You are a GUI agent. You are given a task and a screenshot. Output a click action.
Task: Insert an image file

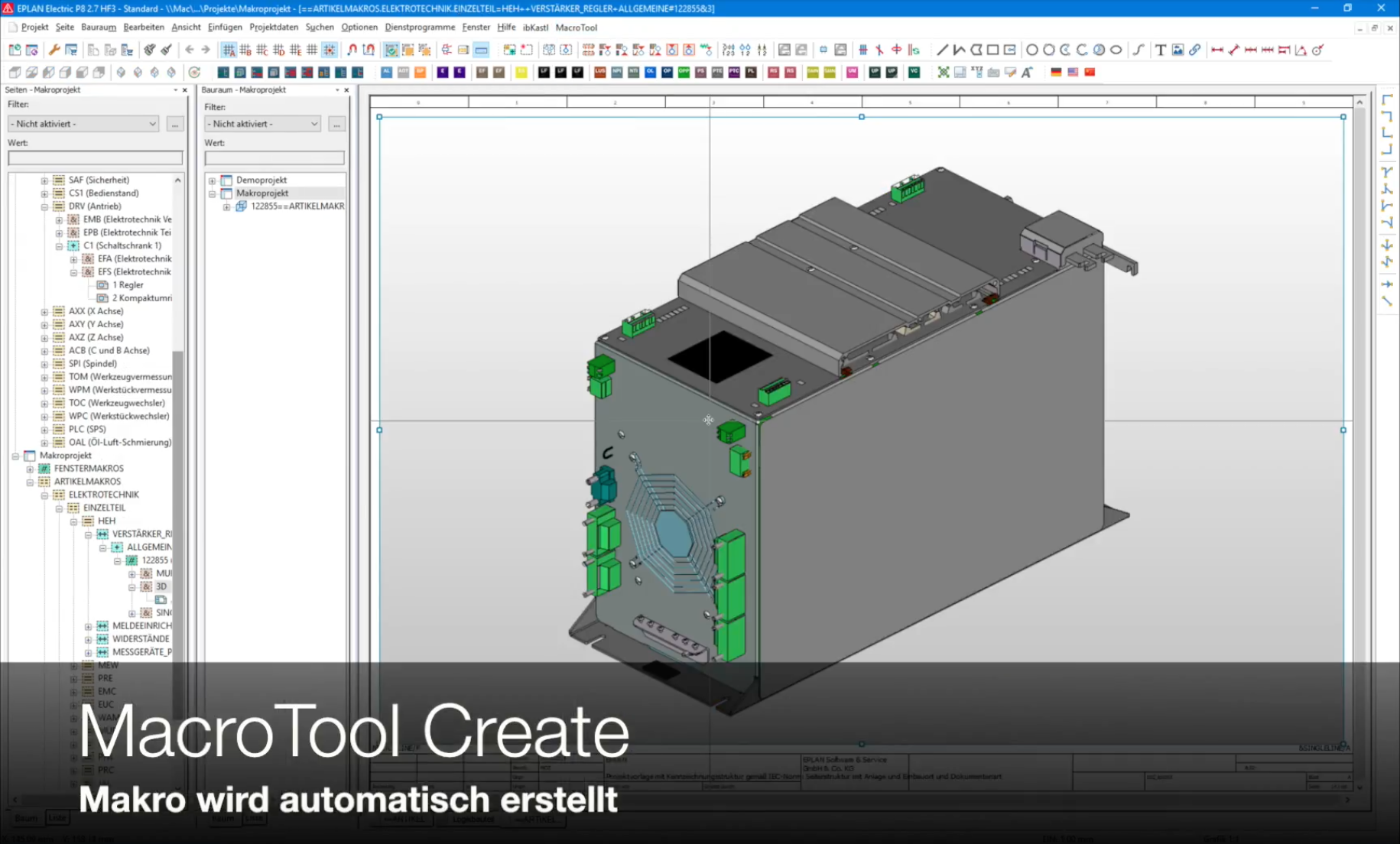(x=1177, y=50)
